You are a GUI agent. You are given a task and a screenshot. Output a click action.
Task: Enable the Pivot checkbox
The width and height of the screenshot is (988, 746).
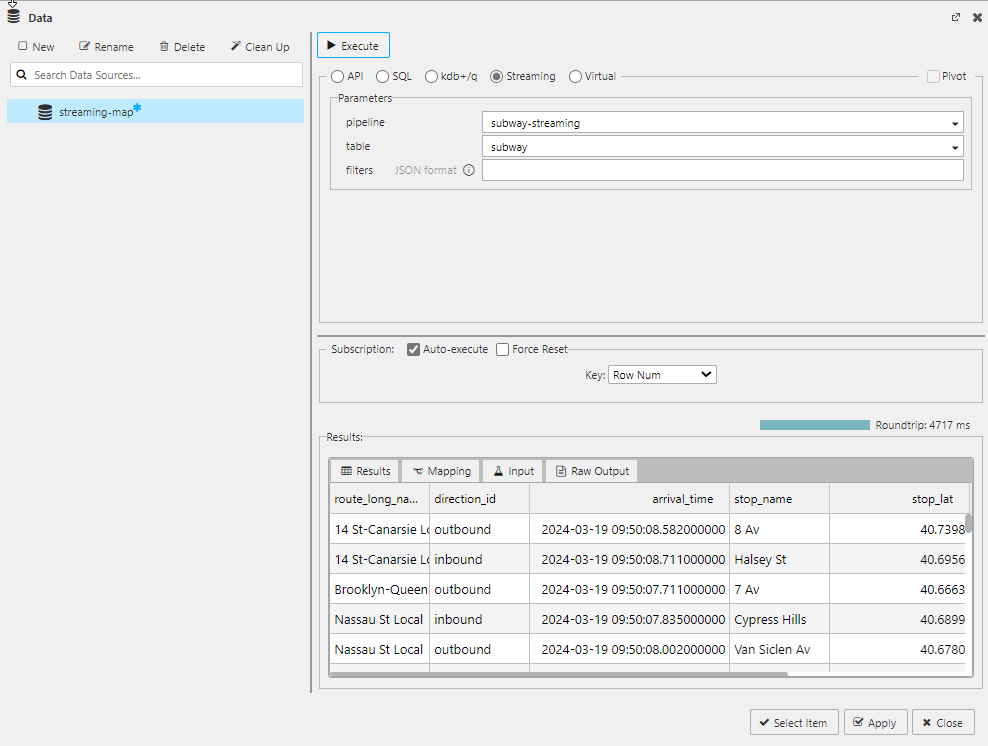click(x=933, y=76)
